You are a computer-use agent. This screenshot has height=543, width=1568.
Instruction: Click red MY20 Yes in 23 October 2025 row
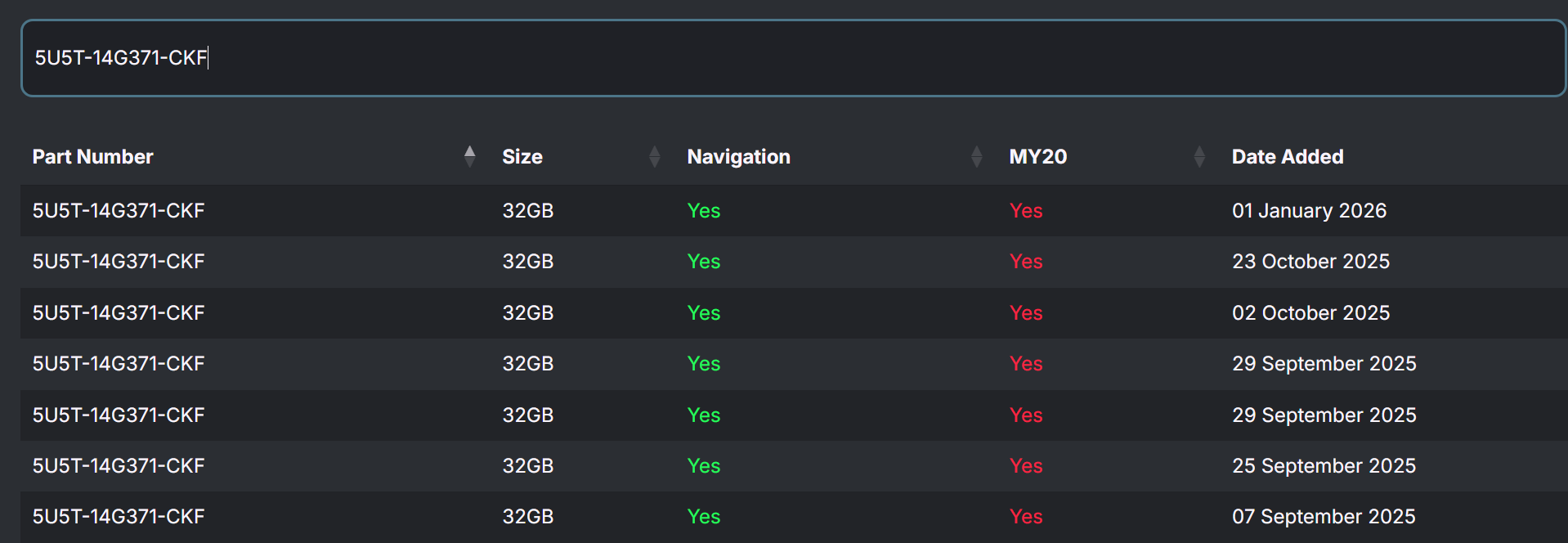point(1025,261)
